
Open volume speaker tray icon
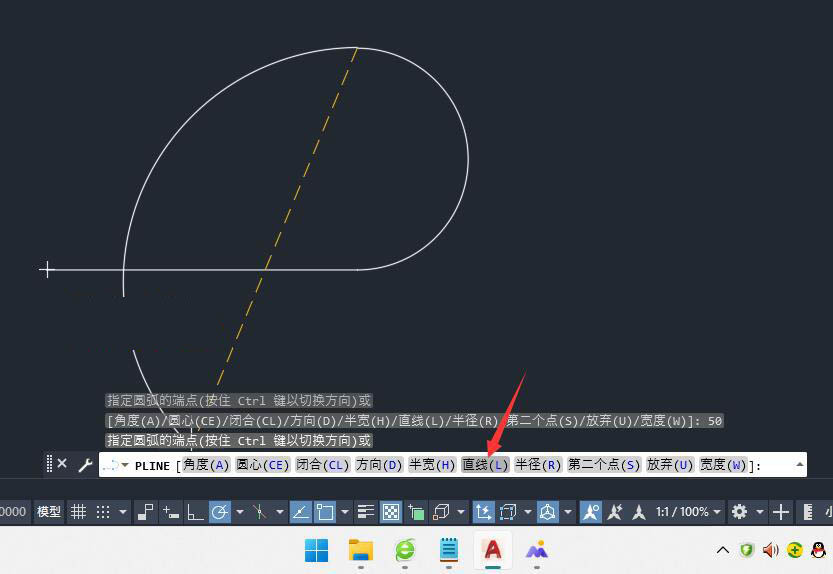coord(770,550)
